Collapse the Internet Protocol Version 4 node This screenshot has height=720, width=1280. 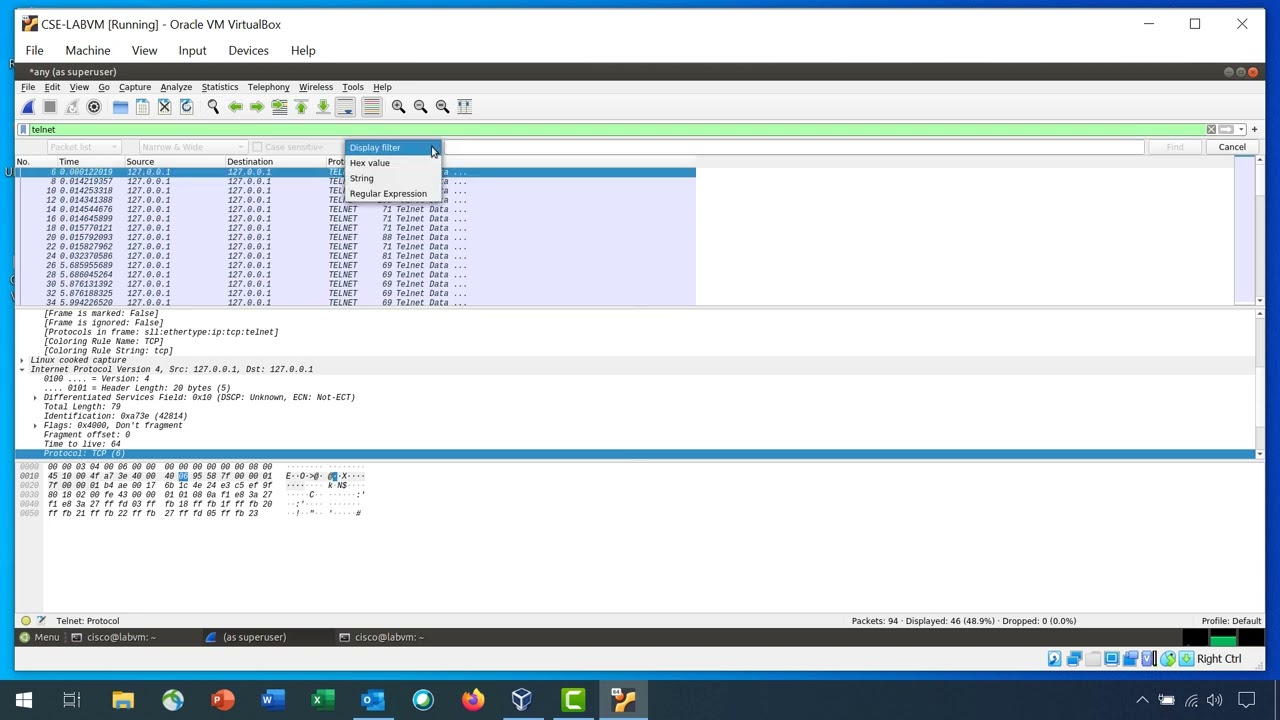coord(22,369)
